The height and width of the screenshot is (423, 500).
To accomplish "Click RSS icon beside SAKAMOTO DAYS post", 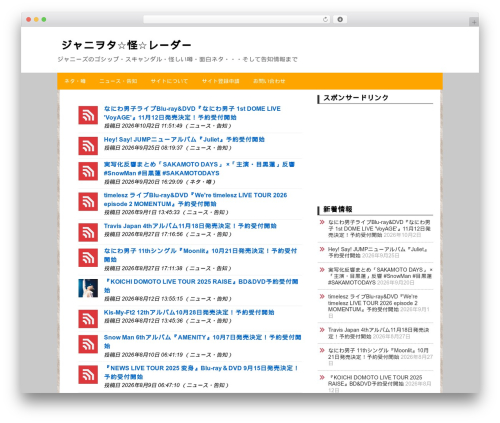I will click(x=88, y=171).
